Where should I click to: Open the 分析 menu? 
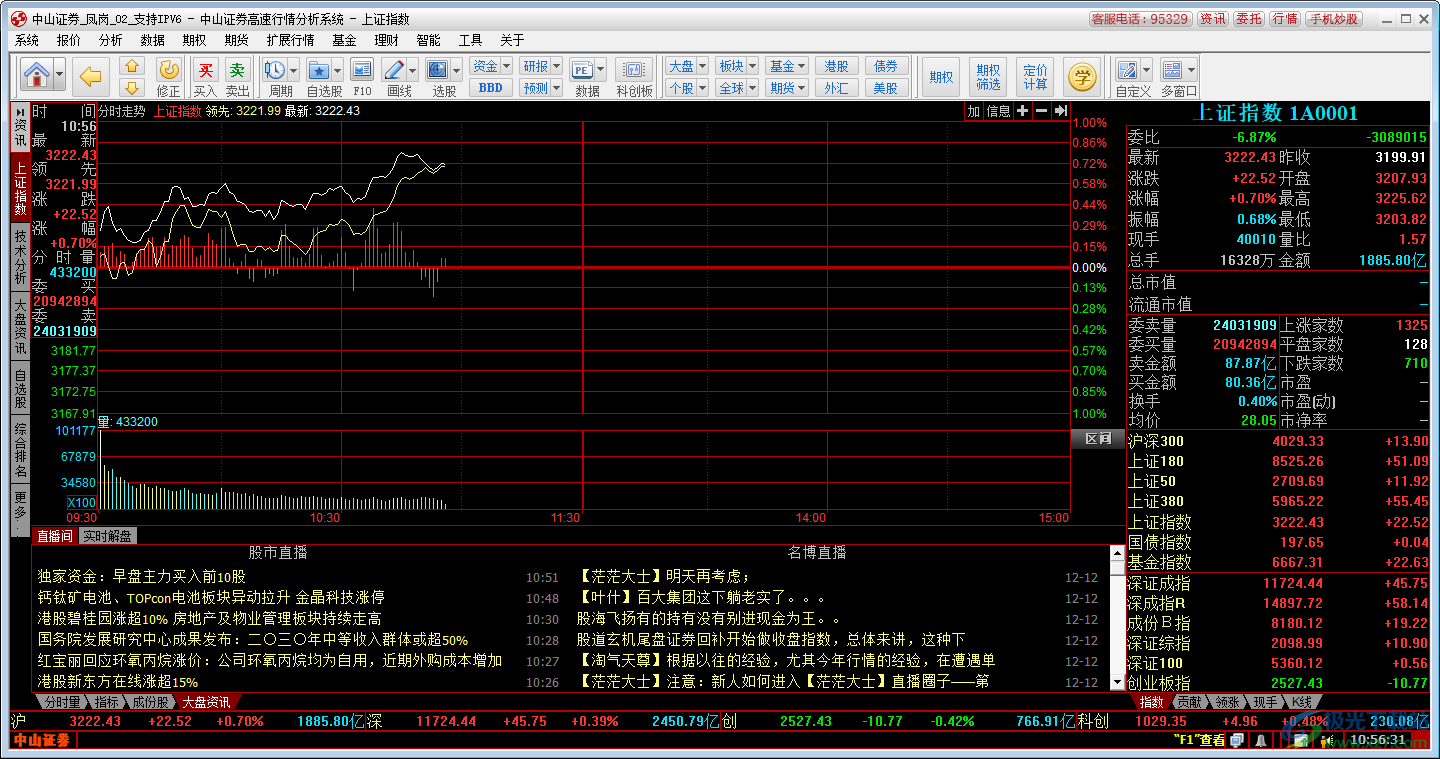pos(110,40)
